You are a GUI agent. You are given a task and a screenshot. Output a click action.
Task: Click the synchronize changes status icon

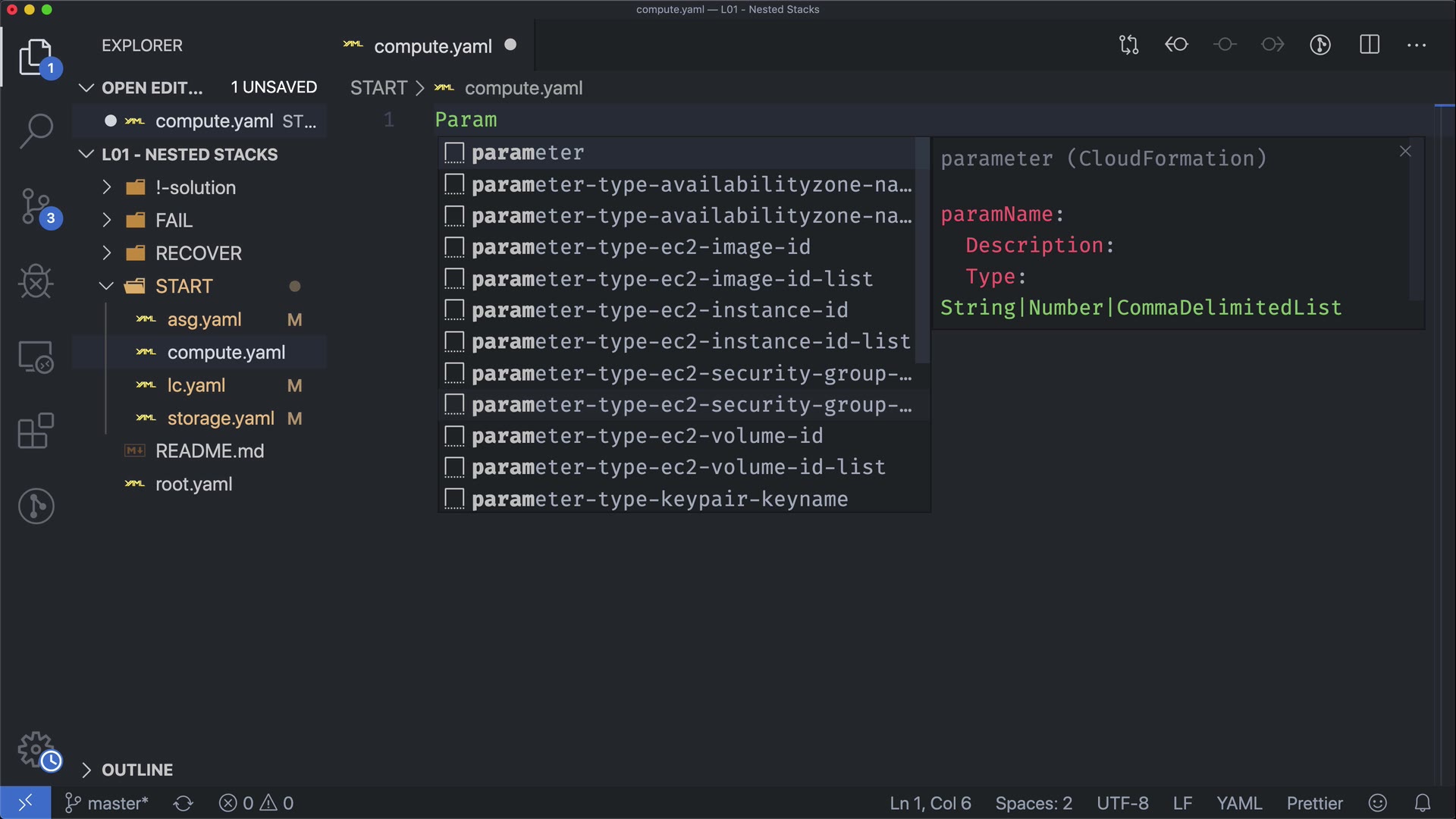[x=183, y=803]
